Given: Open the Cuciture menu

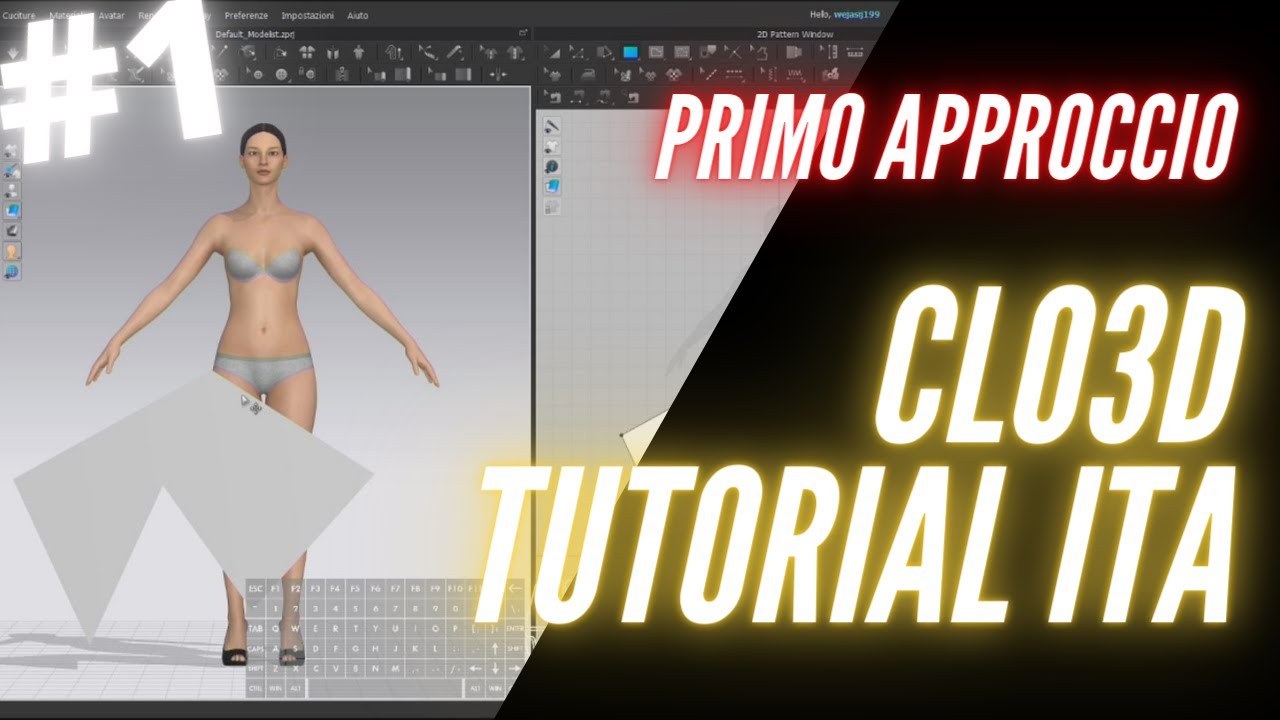Looking at the screenshot, I should [19, 15].
